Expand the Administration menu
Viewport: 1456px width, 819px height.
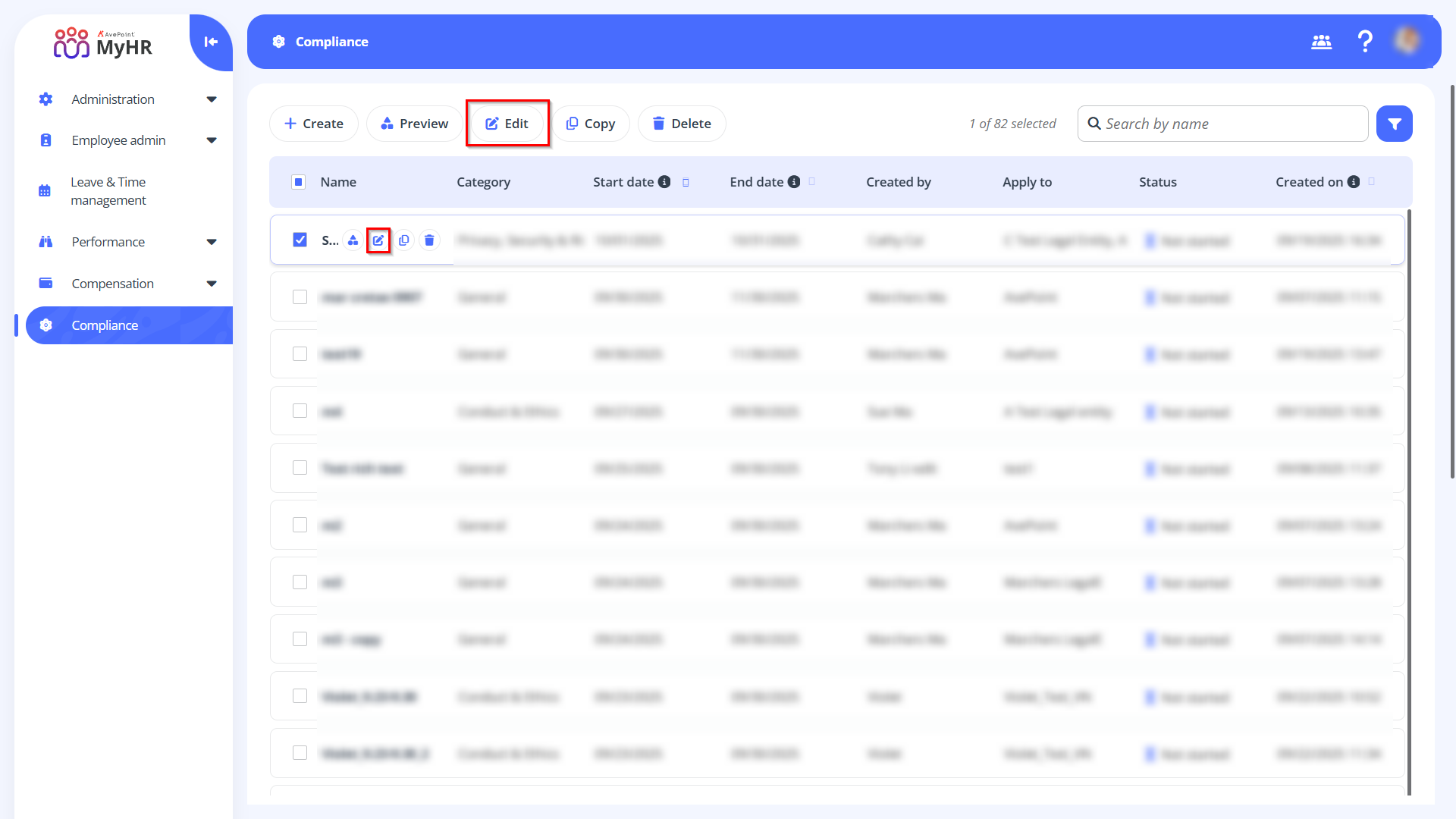[x=212, y=99]
